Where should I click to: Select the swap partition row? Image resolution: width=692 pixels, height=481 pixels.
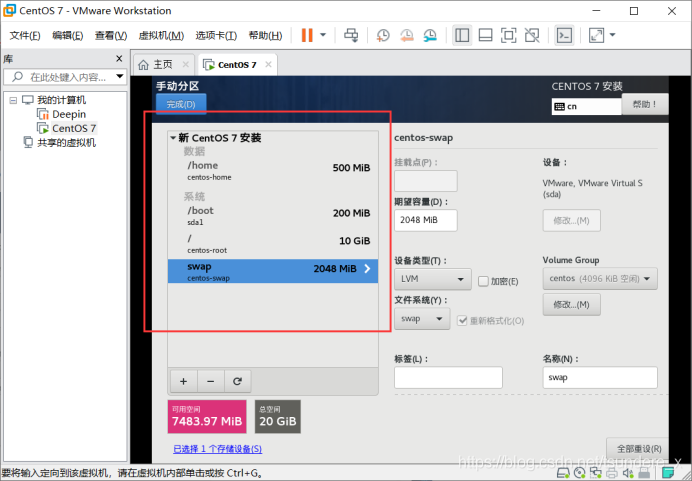point(273,271)
